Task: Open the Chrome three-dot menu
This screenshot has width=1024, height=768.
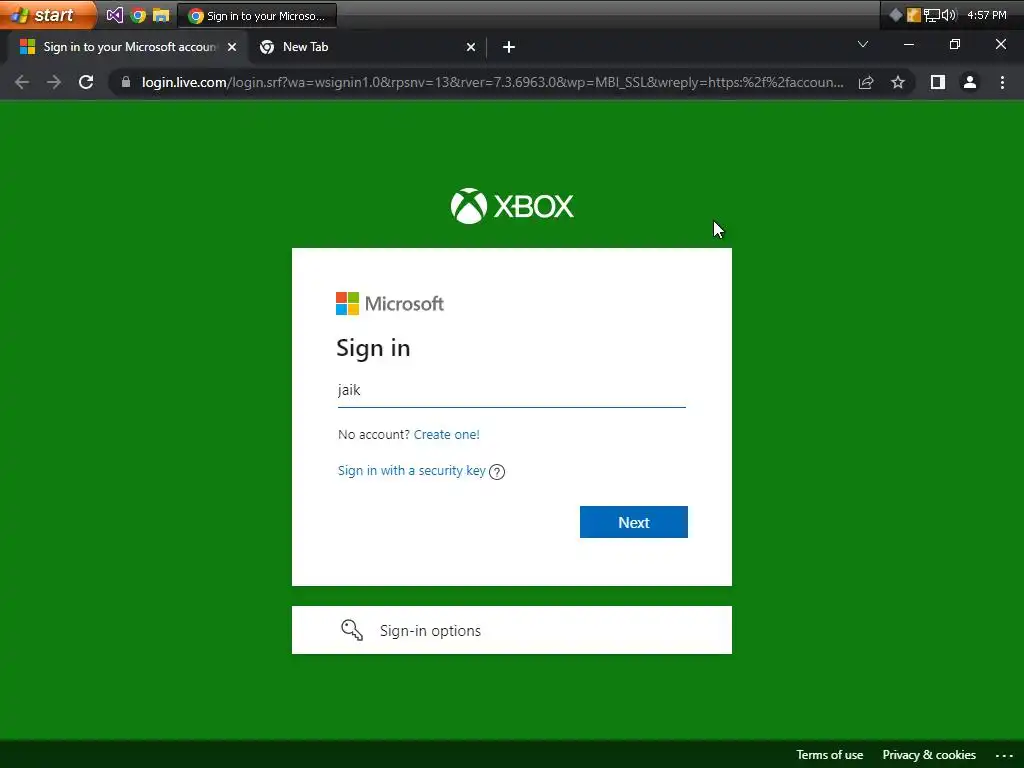Action: click(x=1002, y=82)
